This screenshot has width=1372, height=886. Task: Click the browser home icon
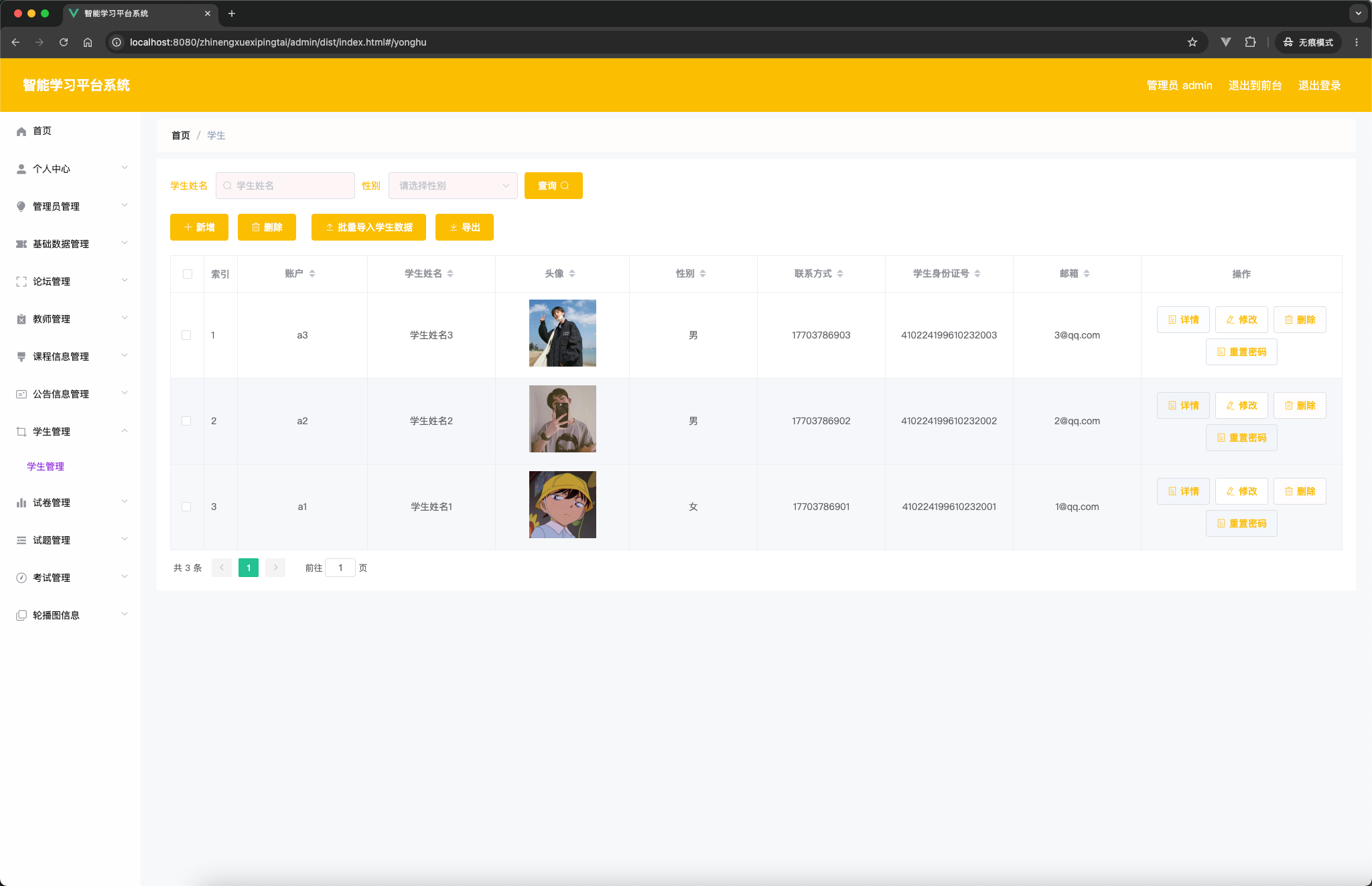(x=88, y=42)
